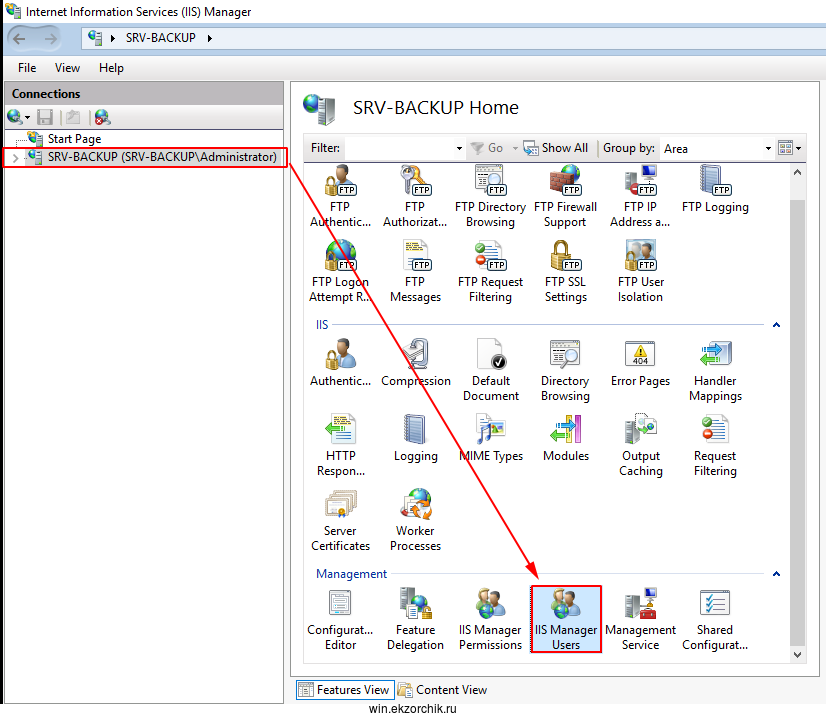Open FTP Messages feature
This screenshot has height=717, width=826.
(415, 272)
